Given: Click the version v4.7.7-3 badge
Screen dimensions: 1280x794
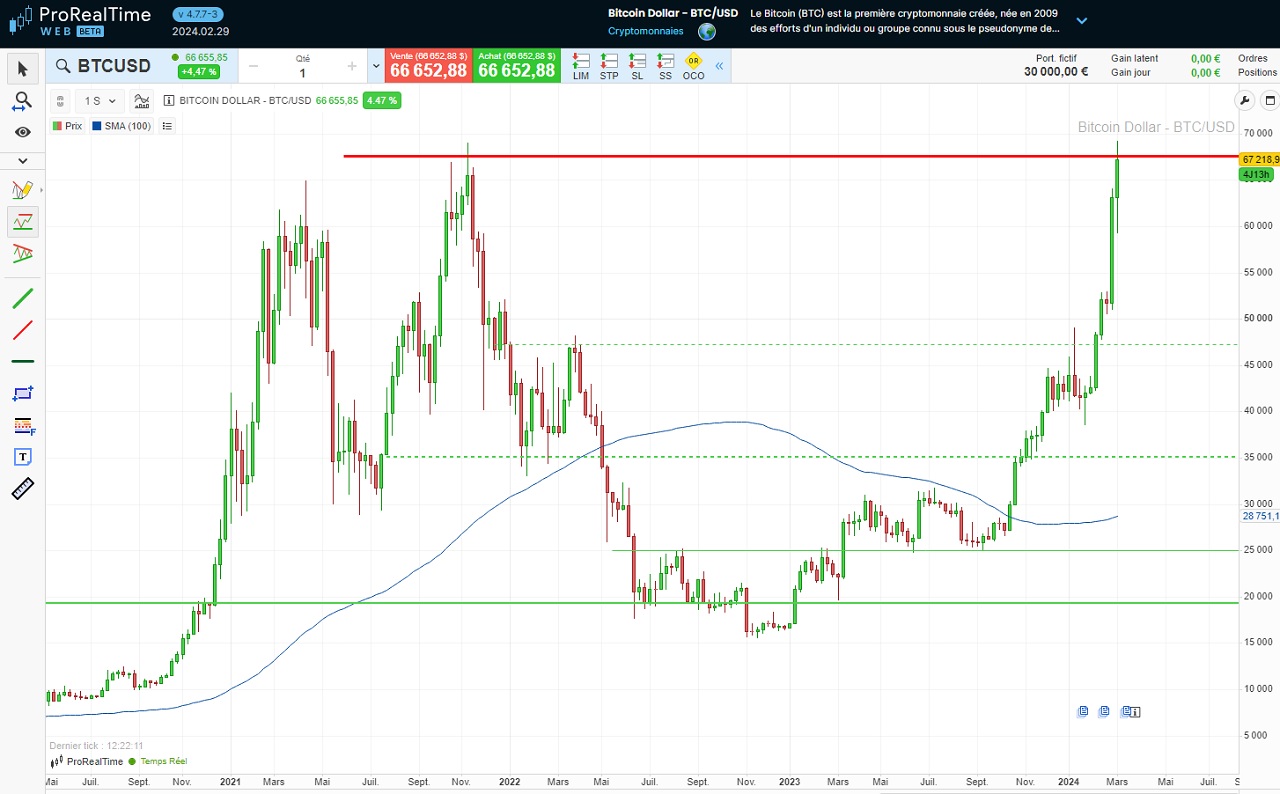Looking at the screenshot, I should pyautogui.click(x=198, y=14).
